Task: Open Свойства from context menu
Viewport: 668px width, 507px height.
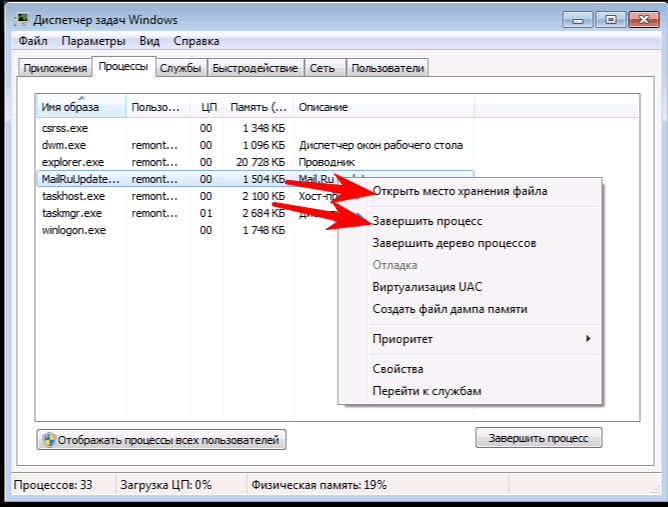Action: (x=398, y=369)
